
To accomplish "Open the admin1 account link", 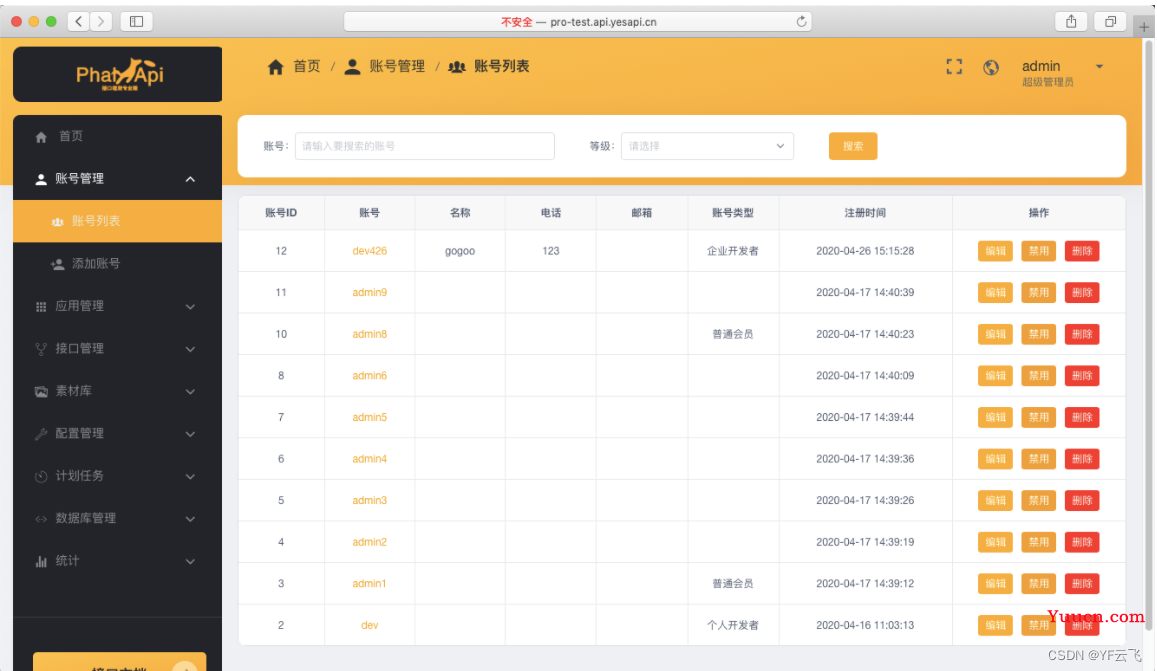I will pyautogui.click(x=370, y=583).
